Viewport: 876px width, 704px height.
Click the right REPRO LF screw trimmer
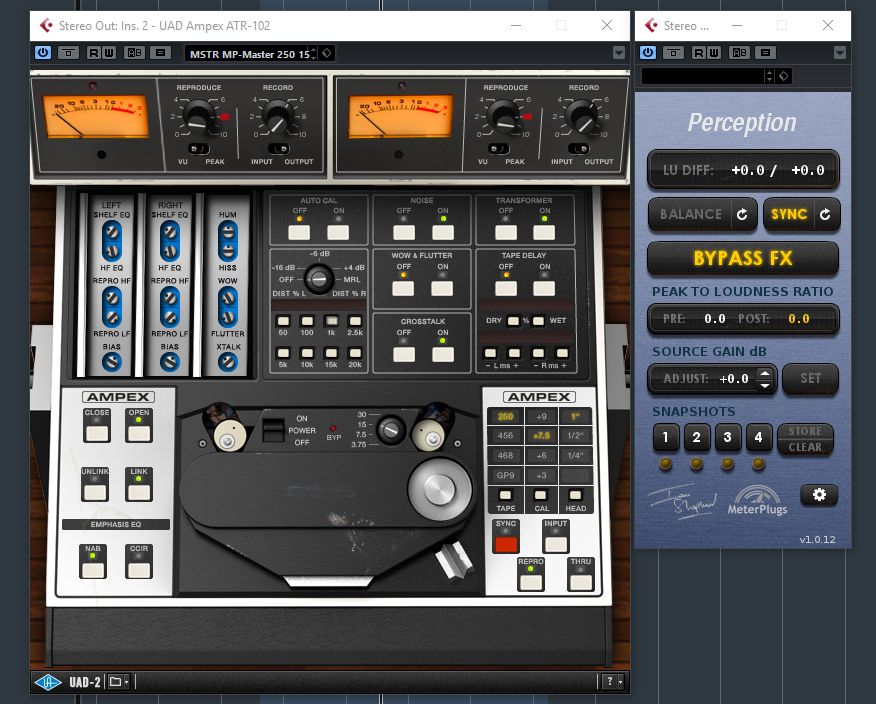pyautogui.click(x=170, y=318)
